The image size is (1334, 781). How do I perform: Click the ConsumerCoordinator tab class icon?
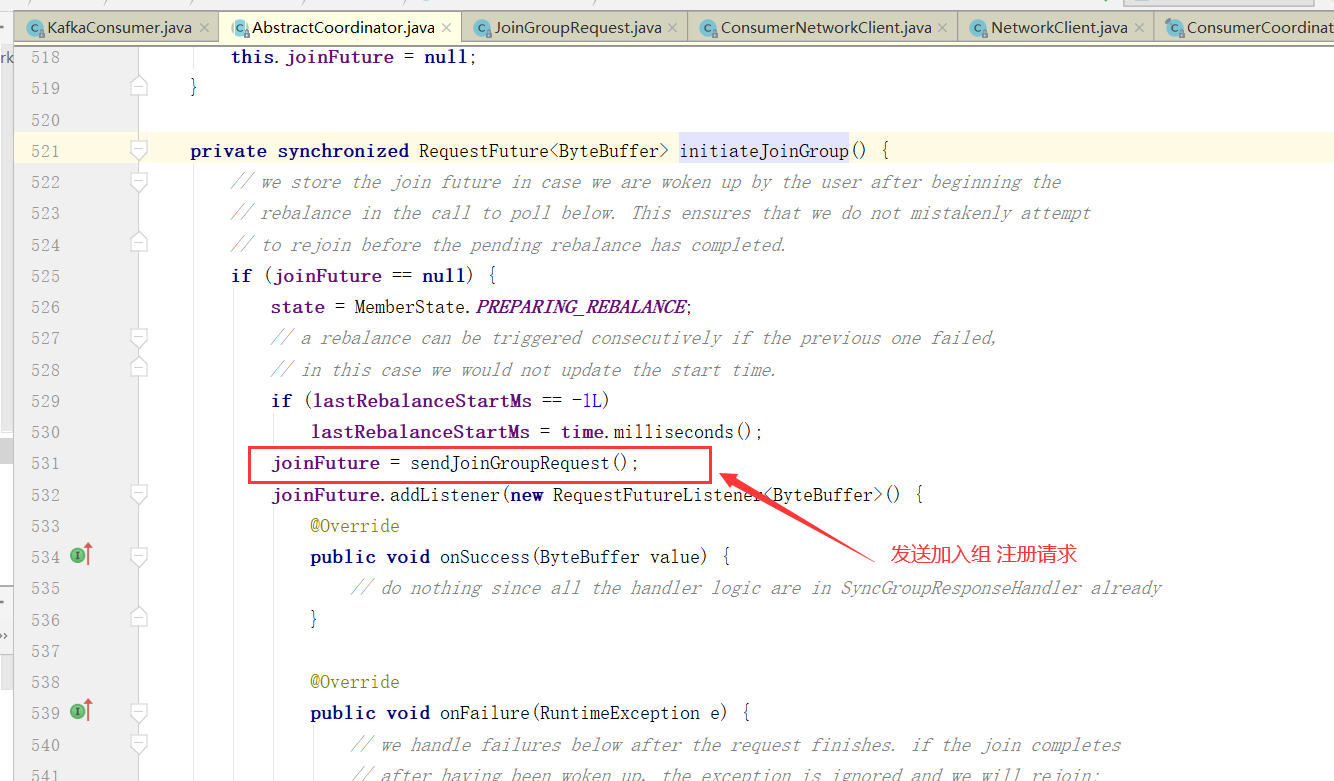pyautogui.click(x=1174, y=27)
